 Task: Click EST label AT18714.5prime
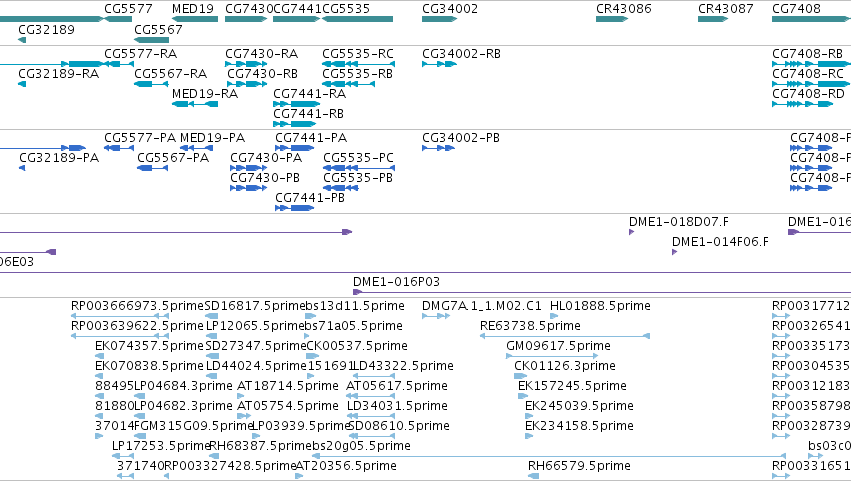[x=288, y=387]
